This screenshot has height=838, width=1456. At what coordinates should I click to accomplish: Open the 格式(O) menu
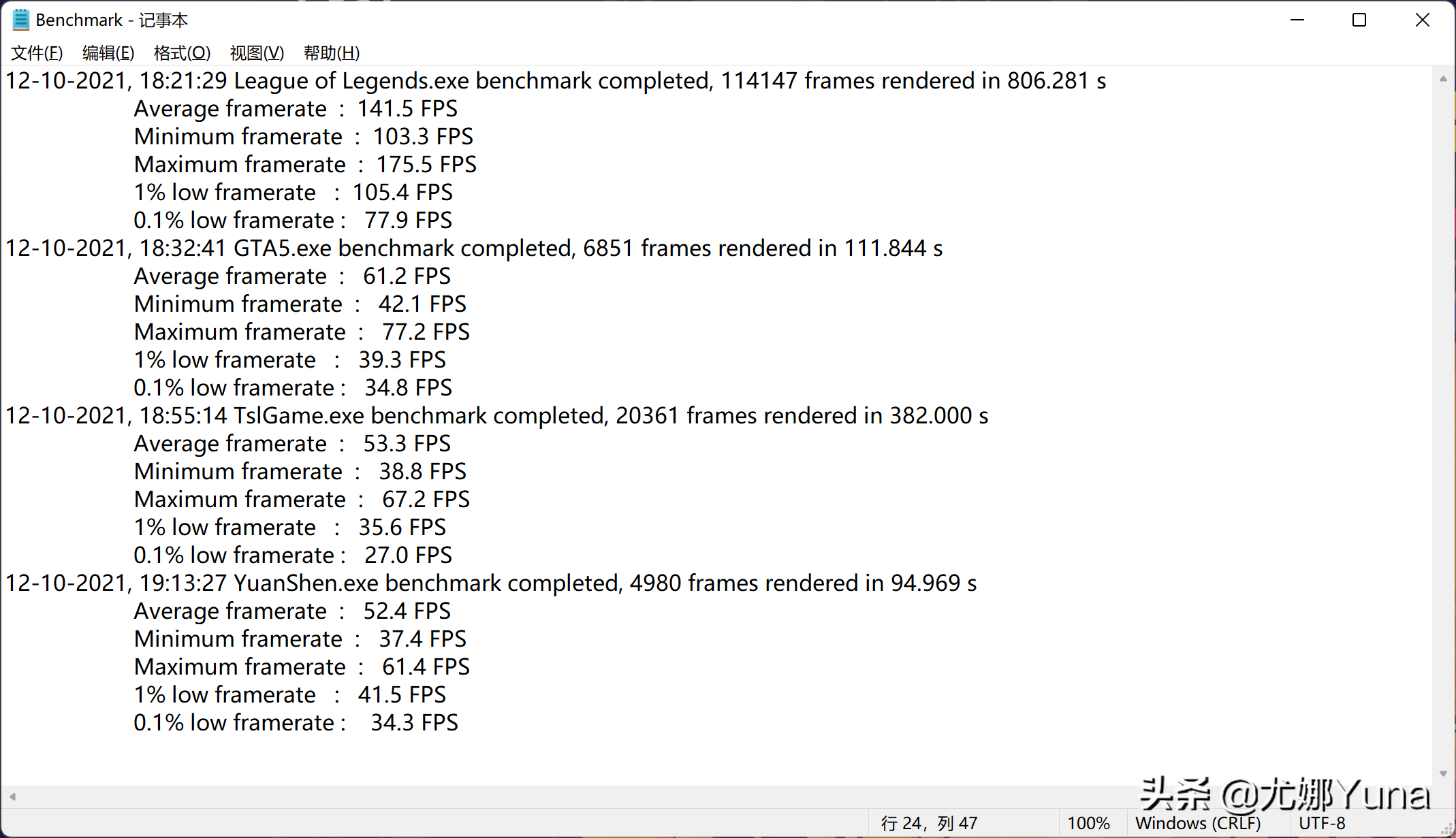(182, 53)
